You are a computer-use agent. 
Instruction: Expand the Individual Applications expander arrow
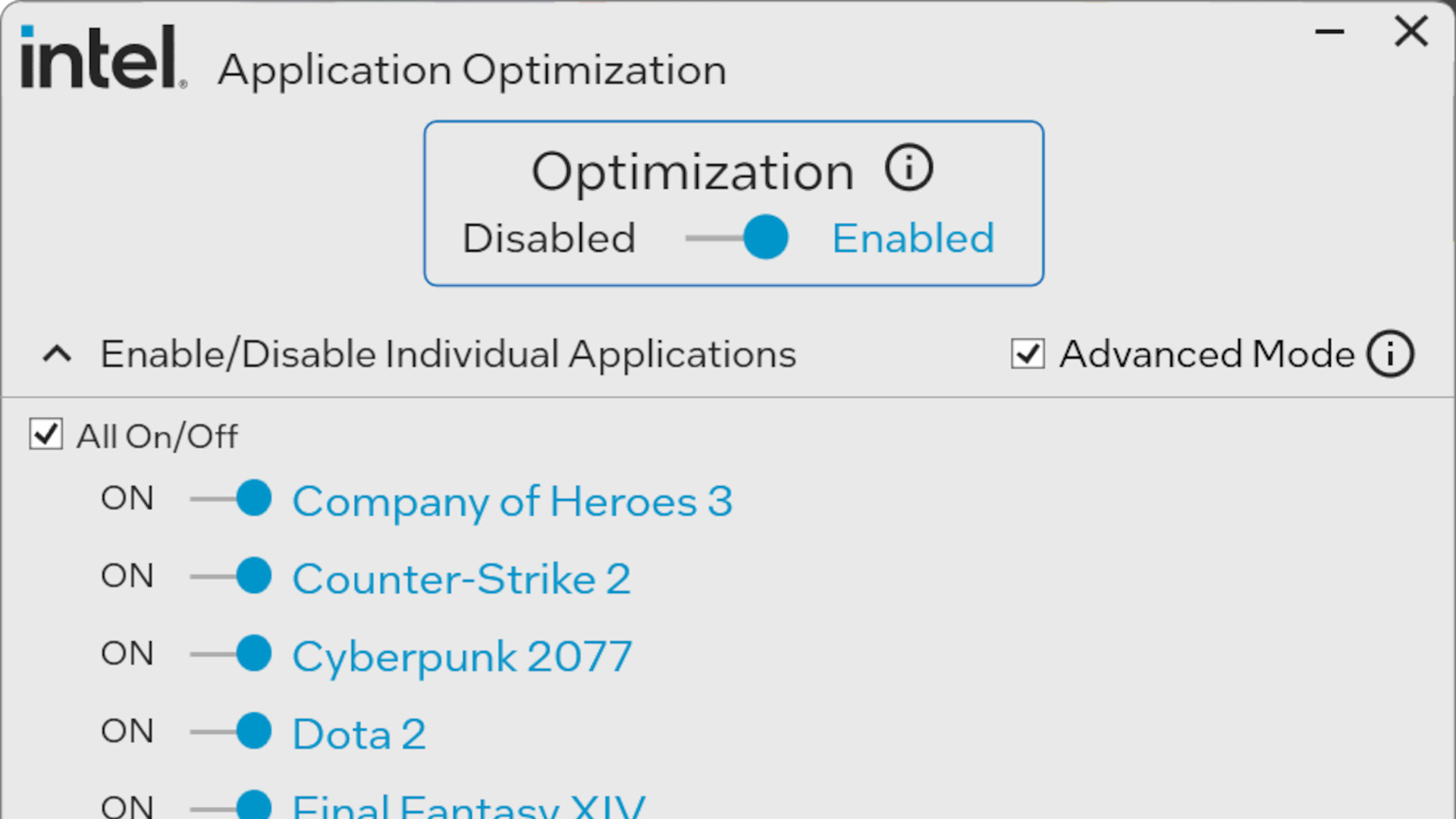pos(56,353)
